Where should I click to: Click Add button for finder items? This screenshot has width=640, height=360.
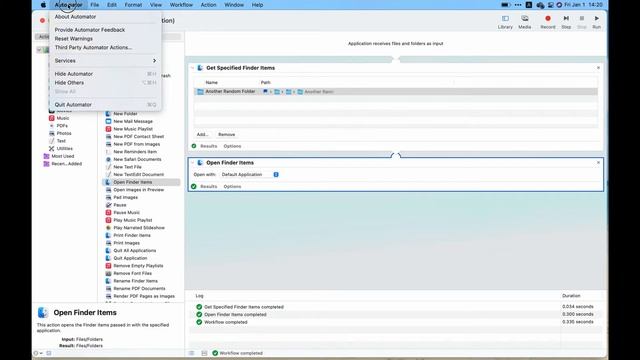202,134
